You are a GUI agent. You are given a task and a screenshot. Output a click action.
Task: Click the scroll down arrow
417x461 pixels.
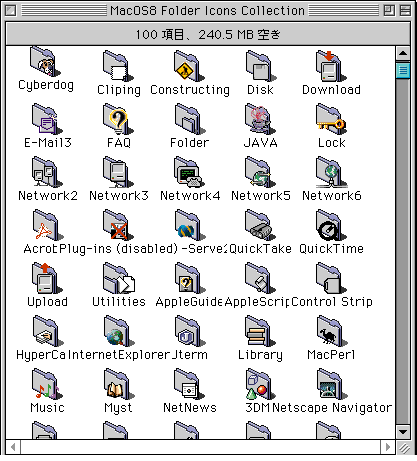pyautogui.click(x=403, y=432)
